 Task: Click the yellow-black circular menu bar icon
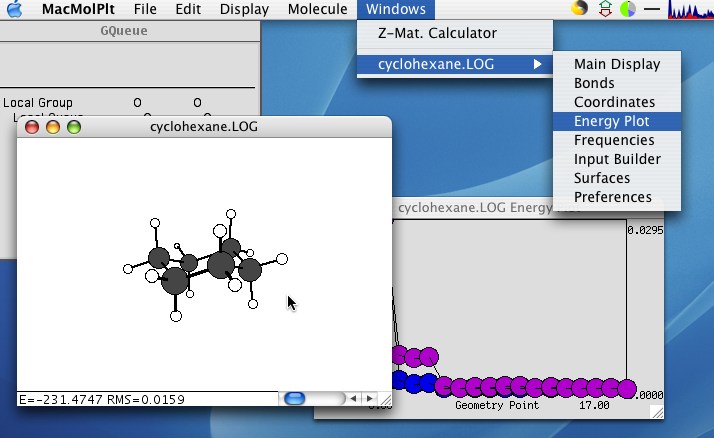point(580,10)
